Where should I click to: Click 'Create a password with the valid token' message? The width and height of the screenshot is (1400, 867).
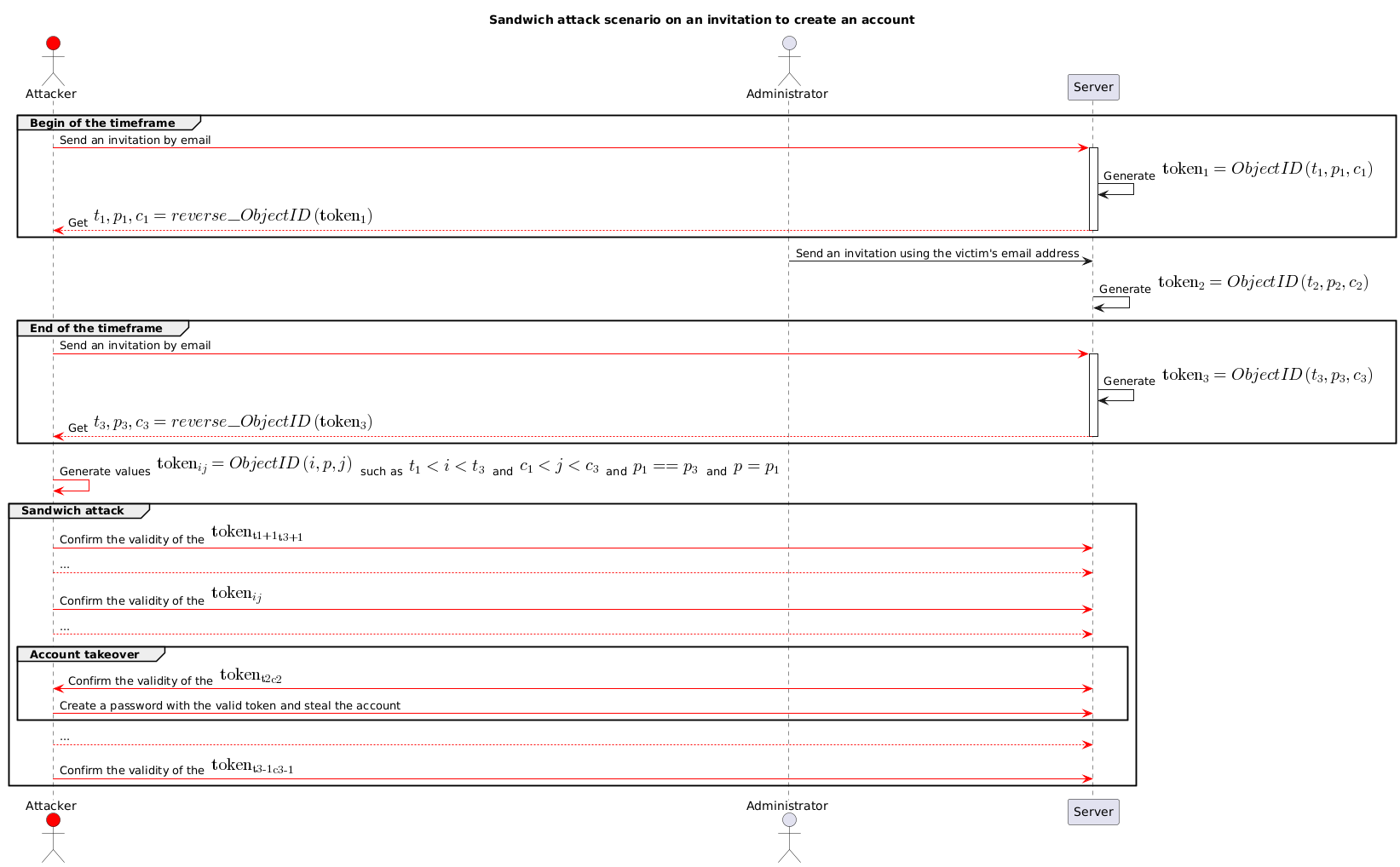click(x=230, y=705)
